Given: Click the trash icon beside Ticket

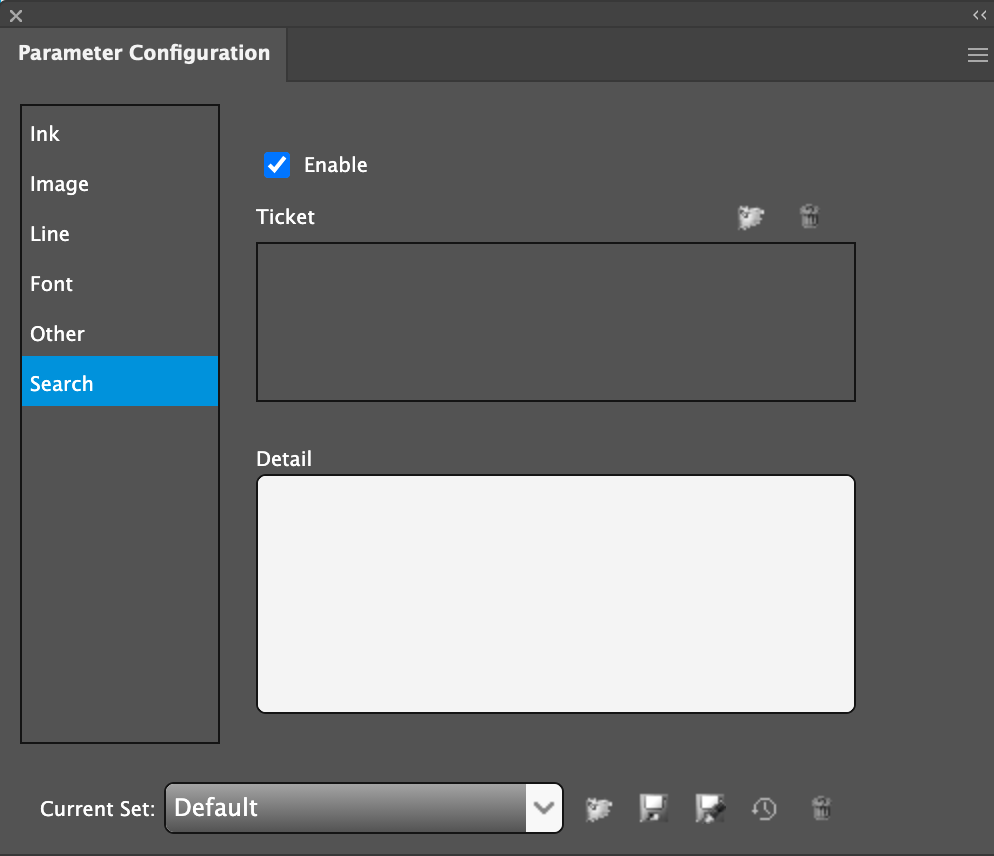Looking at the screenshot, I should coord(809,217).
